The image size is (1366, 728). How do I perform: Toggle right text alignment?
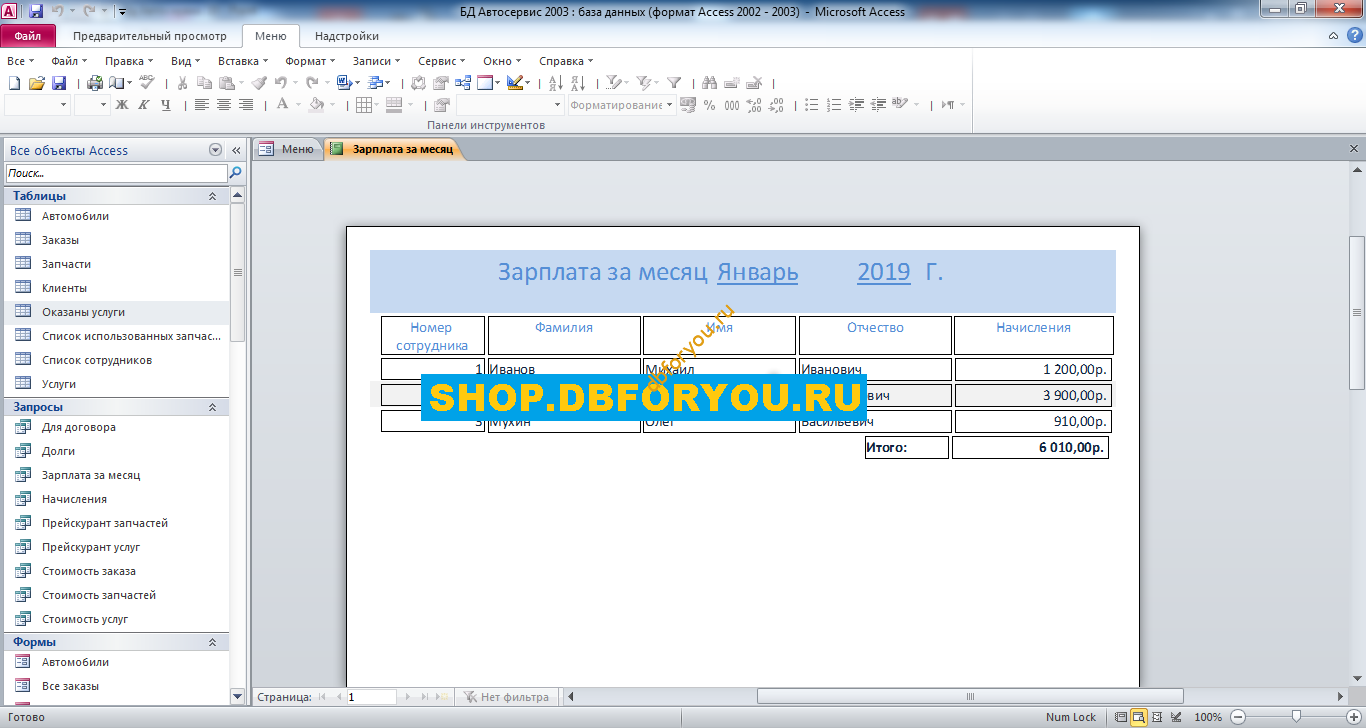click(x=246, y=104)
